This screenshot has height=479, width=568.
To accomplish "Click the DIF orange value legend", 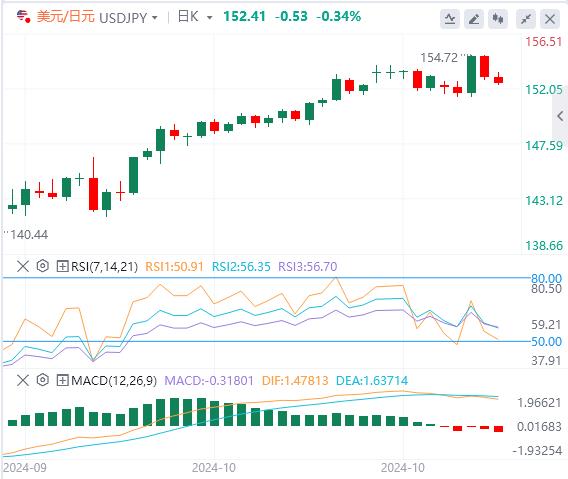I will [x=295, y=380].
